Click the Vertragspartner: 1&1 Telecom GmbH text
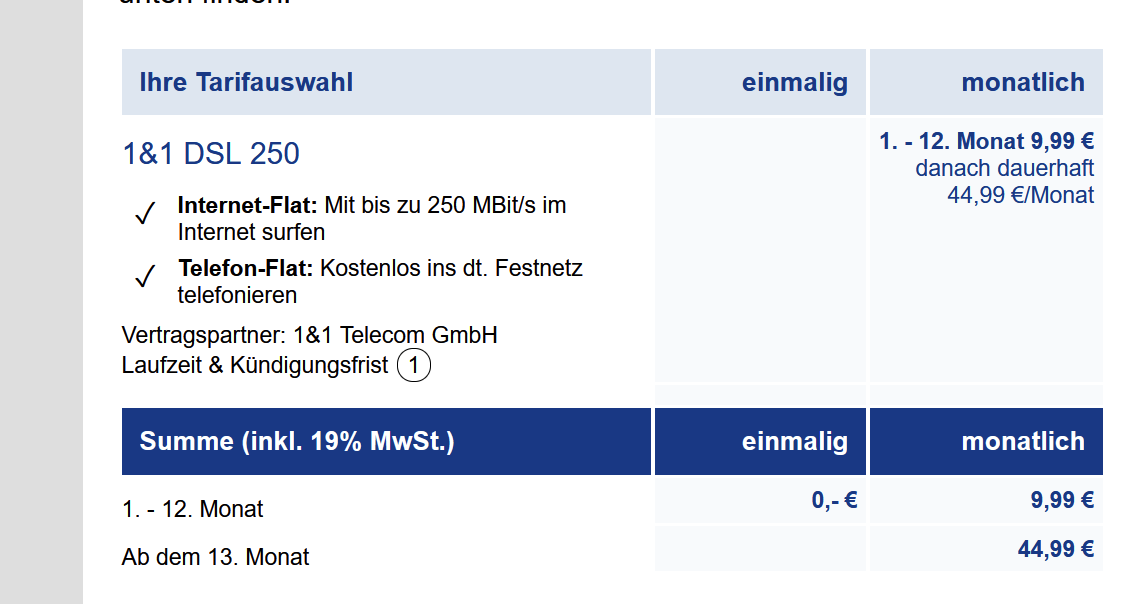Image resolution: width=1132 pixels, height=604 pixels. (310, 336)
